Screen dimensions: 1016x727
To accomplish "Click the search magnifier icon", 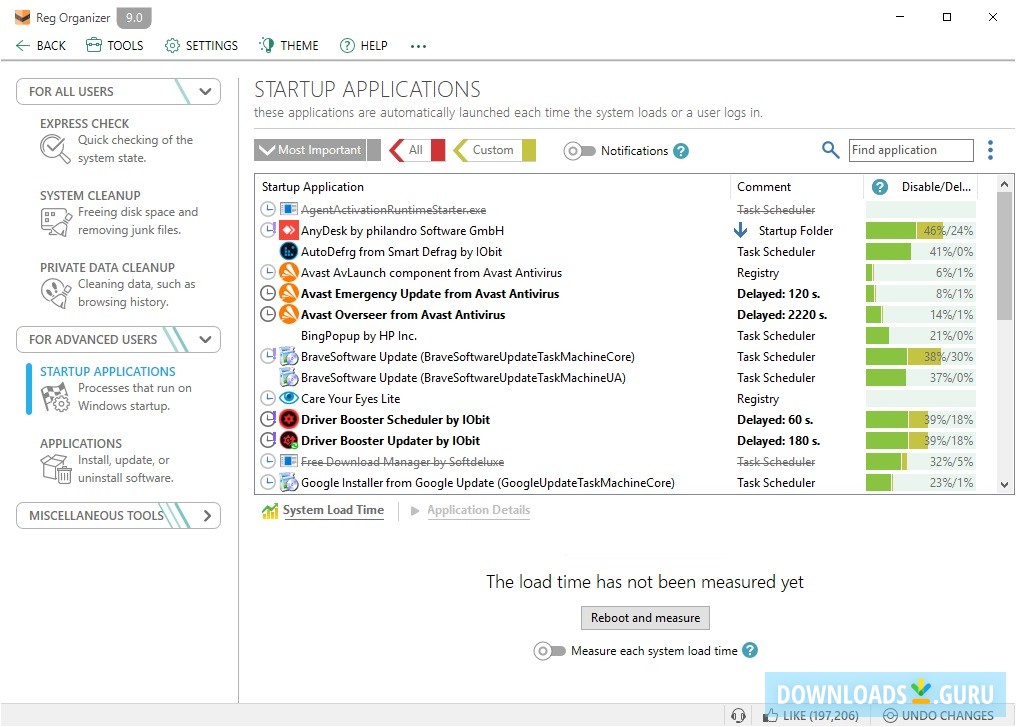I will [830, 150].
